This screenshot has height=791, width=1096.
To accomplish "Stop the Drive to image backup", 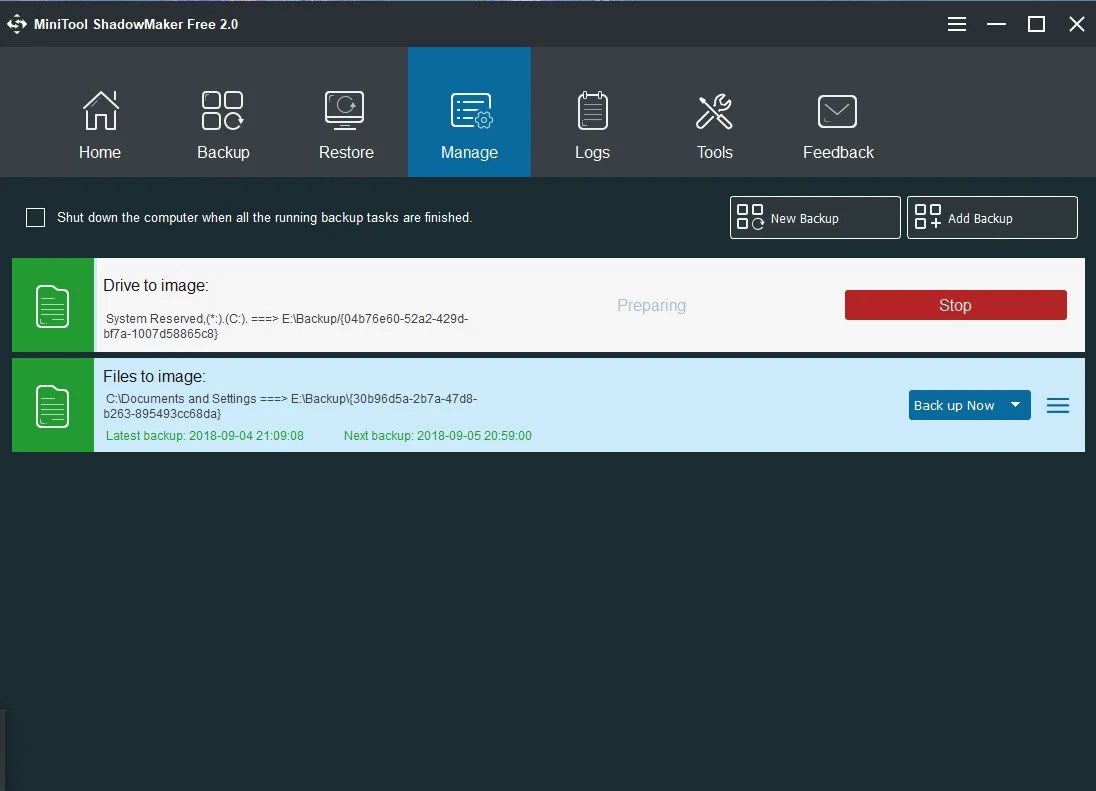I will click(x=955, y=305).
